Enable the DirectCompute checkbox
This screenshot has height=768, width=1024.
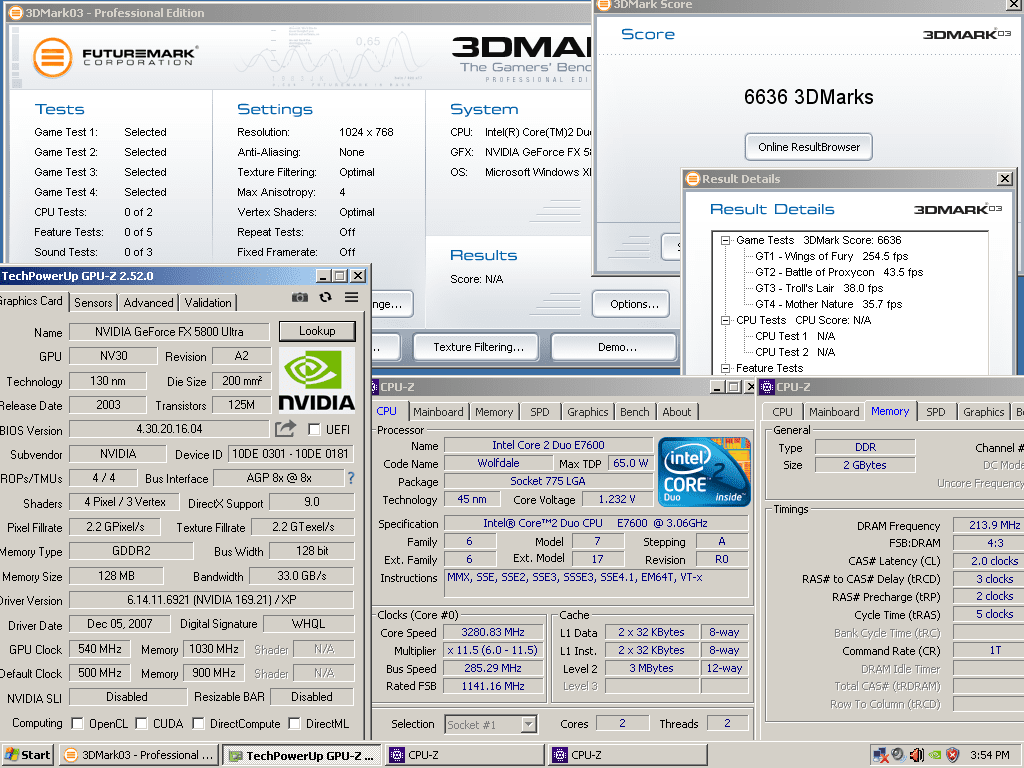(x=199, y=724)
